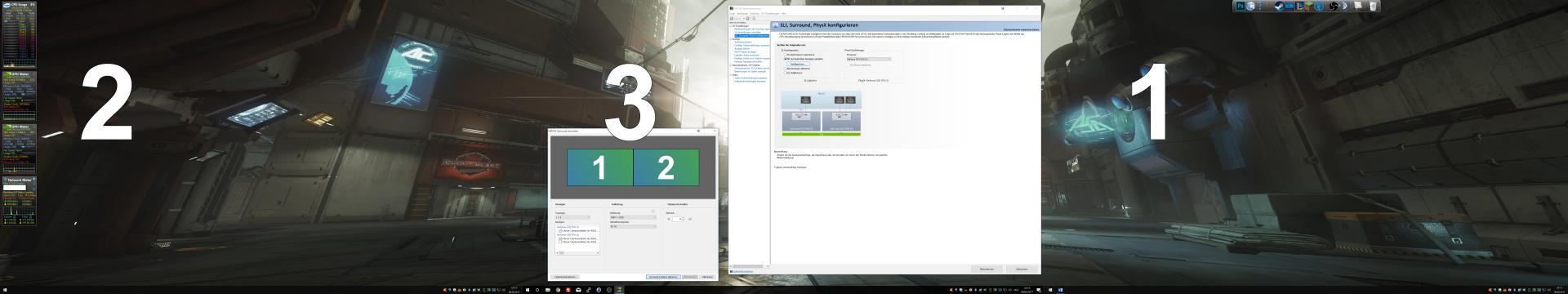
Task: Click display 2 in Surround layout preview
Action: [x=666, y=167]
